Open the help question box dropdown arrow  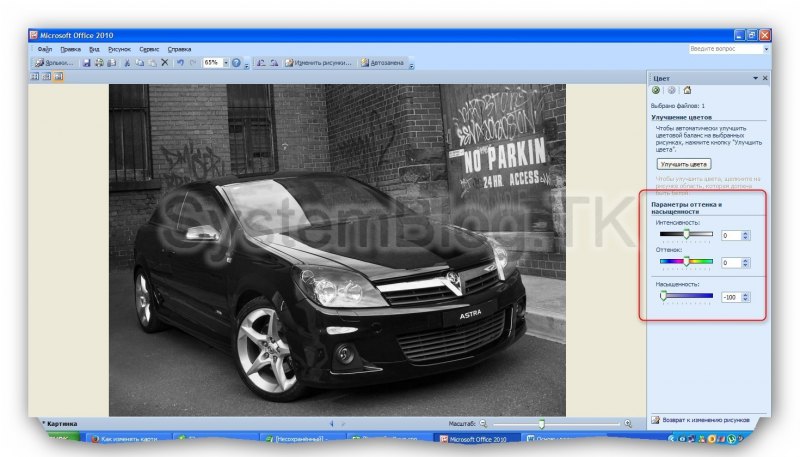766,49
